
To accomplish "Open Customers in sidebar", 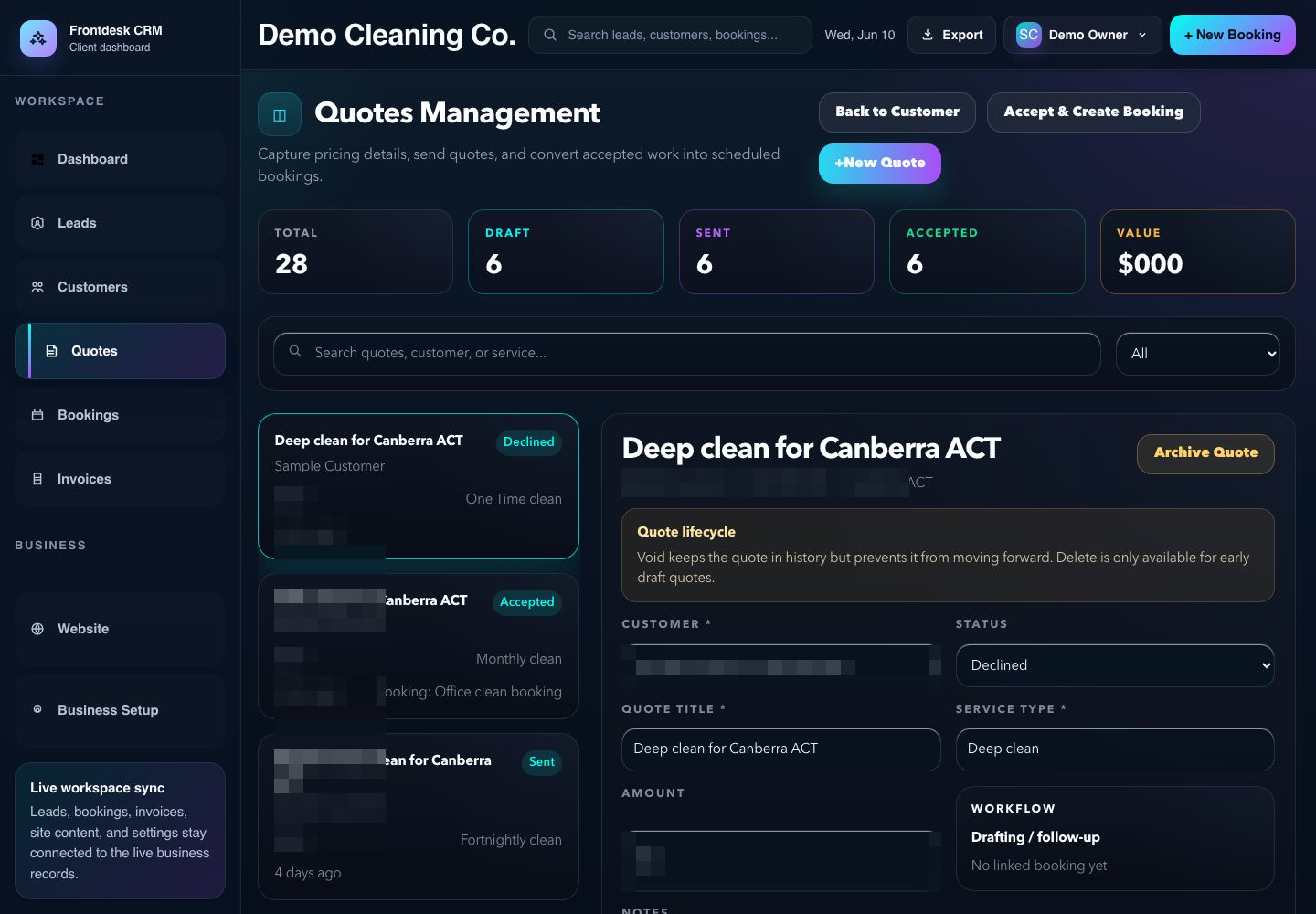I will 120,287.
